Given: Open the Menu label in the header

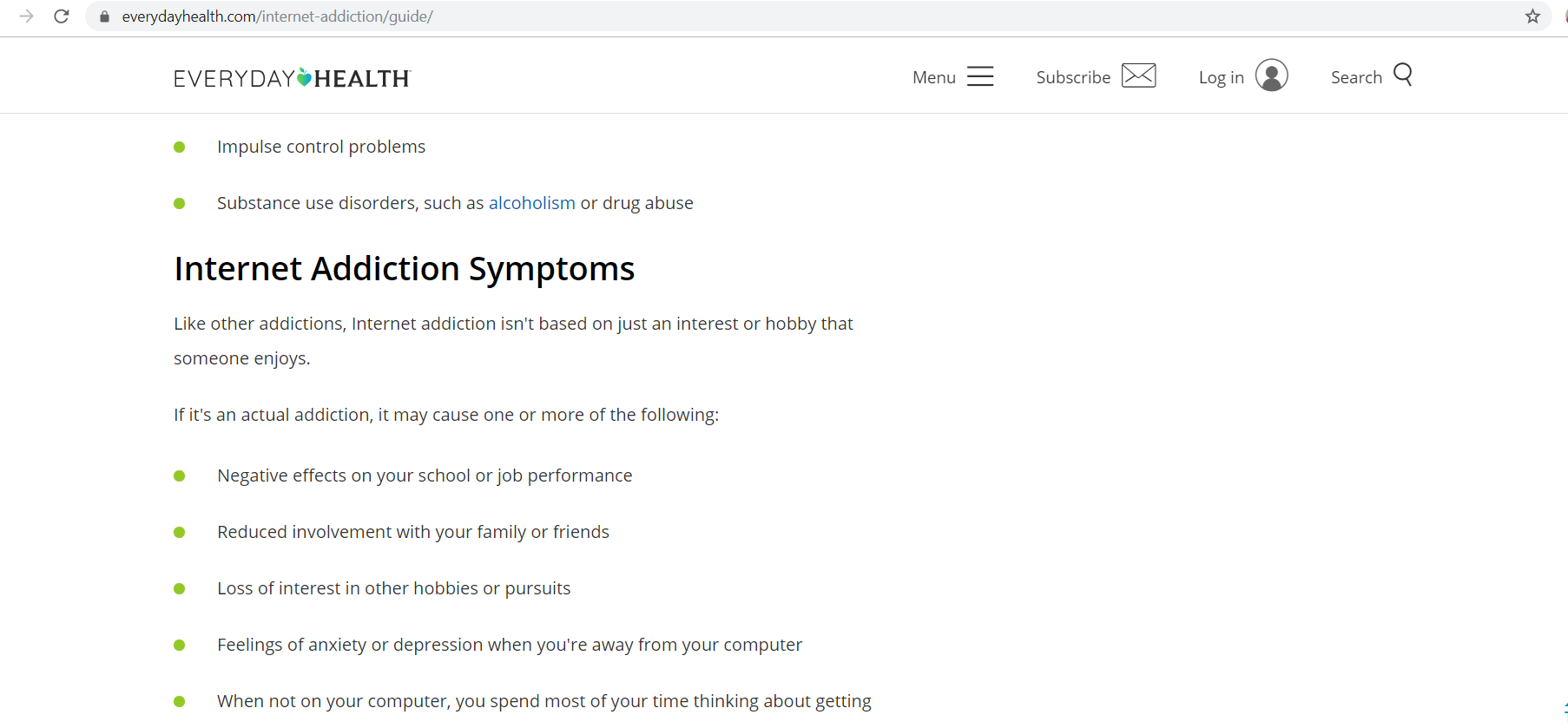Looking at the screenshot, I should (933, 77).
